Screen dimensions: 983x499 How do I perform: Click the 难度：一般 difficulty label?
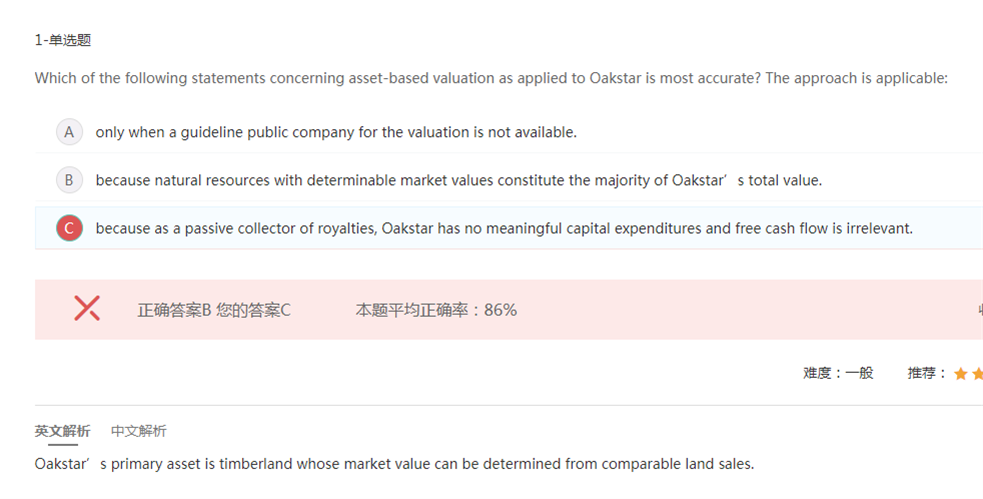coord(838,373)
